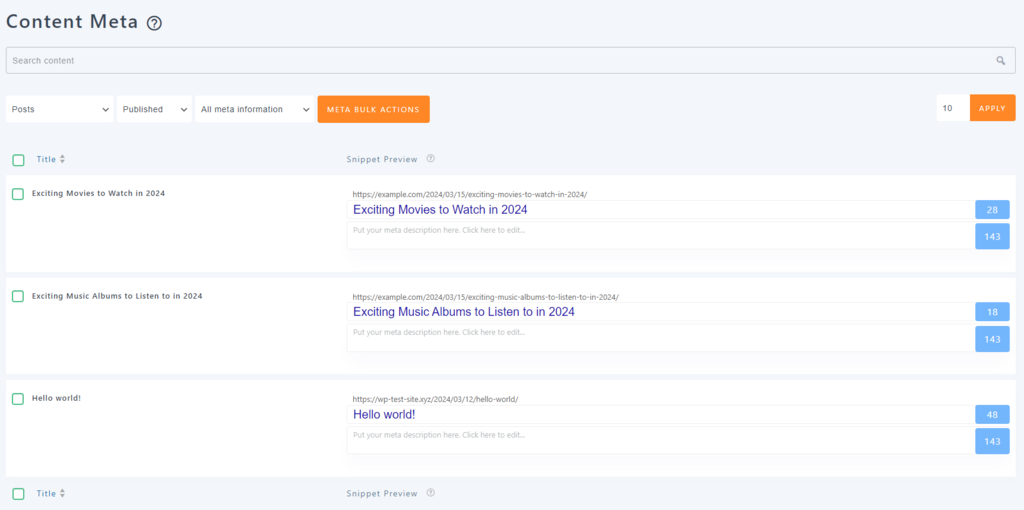1024x510 pixels.
Task: Click the bottom Title sort arrows icon
Action: pyautogui.click(x=62, y=493)
